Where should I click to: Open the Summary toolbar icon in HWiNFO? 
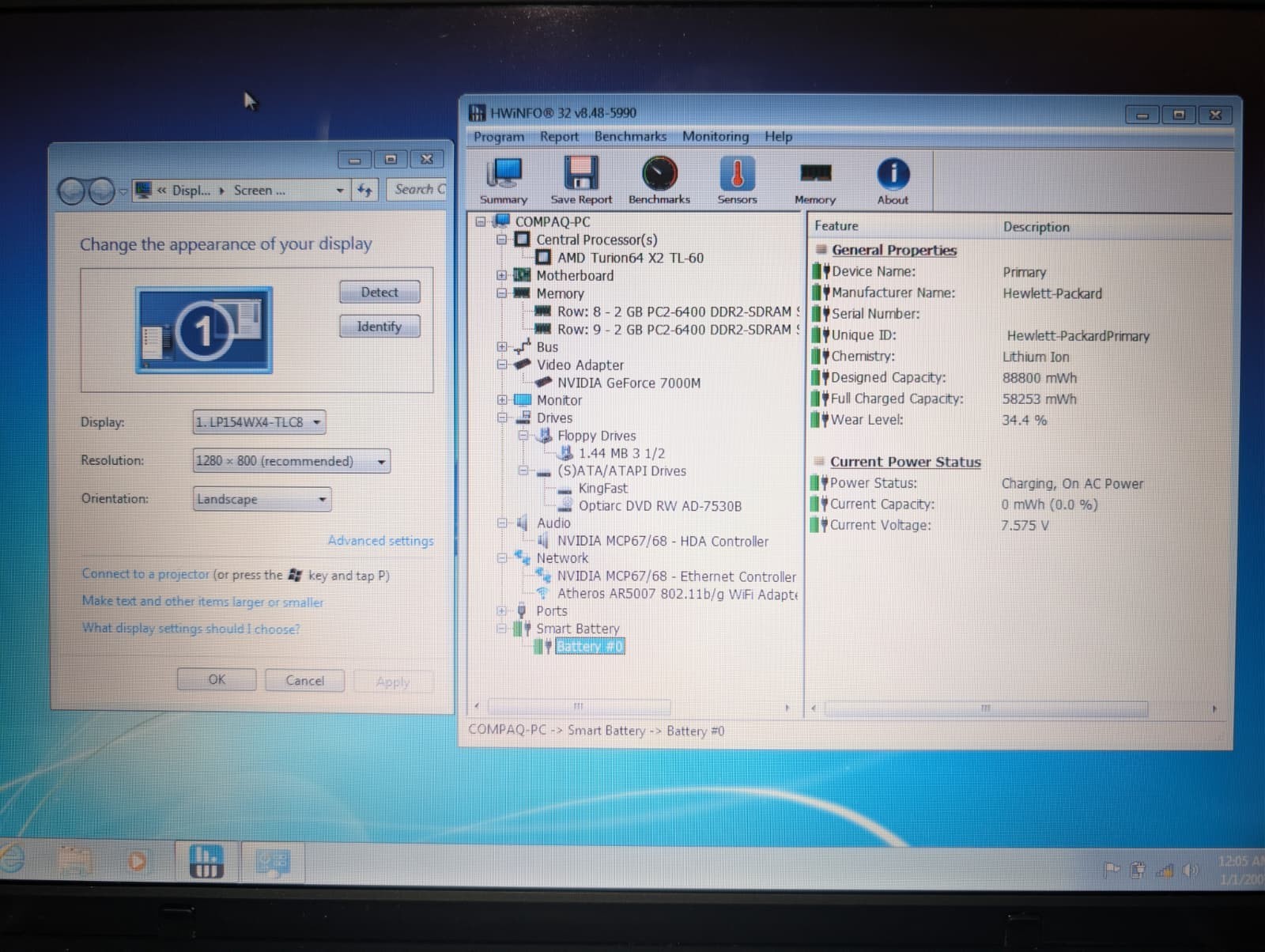pos(504,181)
